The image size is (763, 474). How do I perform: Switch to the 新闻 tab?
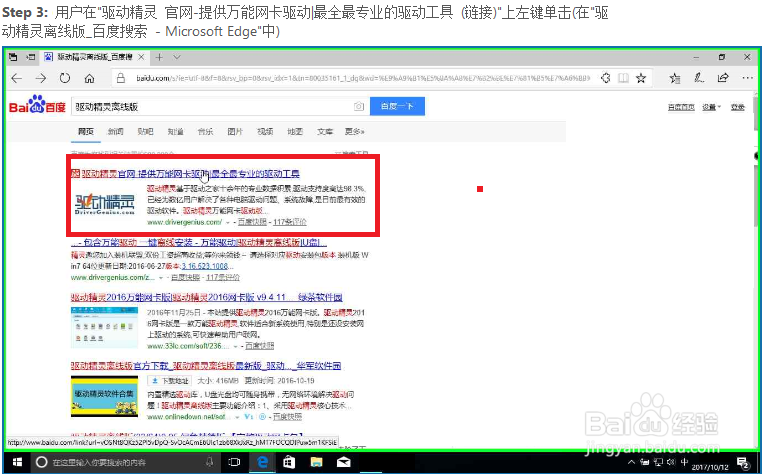click(x=115, y=131)
